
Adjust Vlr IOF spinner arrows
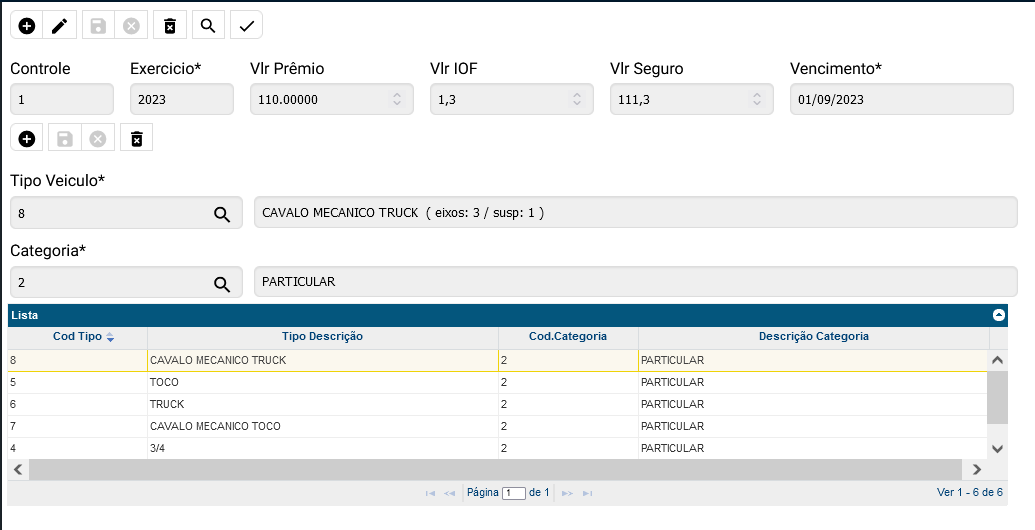[x=576, y=99]
